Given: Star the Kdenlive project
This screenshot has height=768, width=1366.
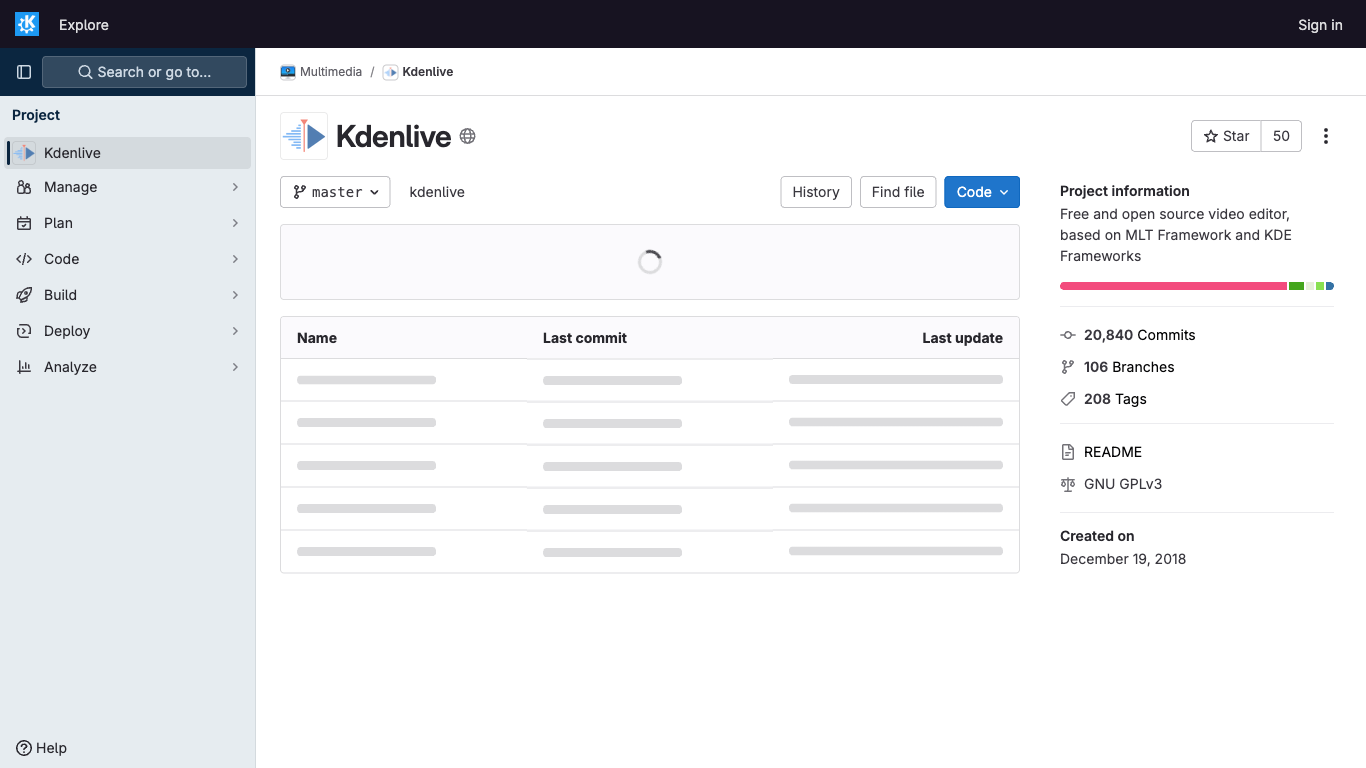Looking at the screenshot, I should [x=1226, y=136].
